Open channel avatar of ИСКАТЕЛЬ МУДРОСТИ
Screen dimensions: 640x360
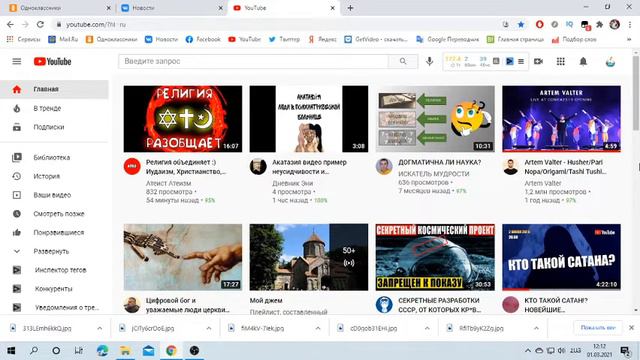[x=384, y=167]
